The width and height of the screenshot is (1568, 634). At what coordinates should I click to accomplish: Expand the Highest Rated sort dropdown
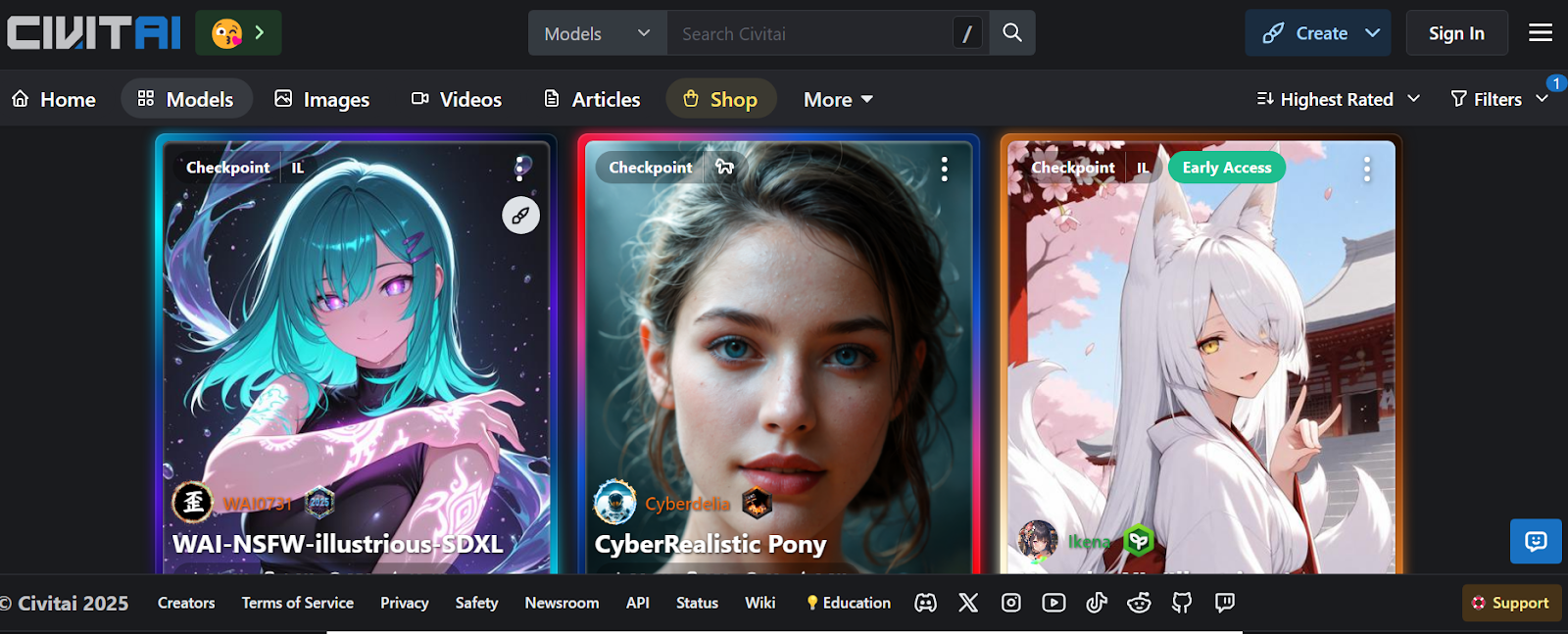1338,99
